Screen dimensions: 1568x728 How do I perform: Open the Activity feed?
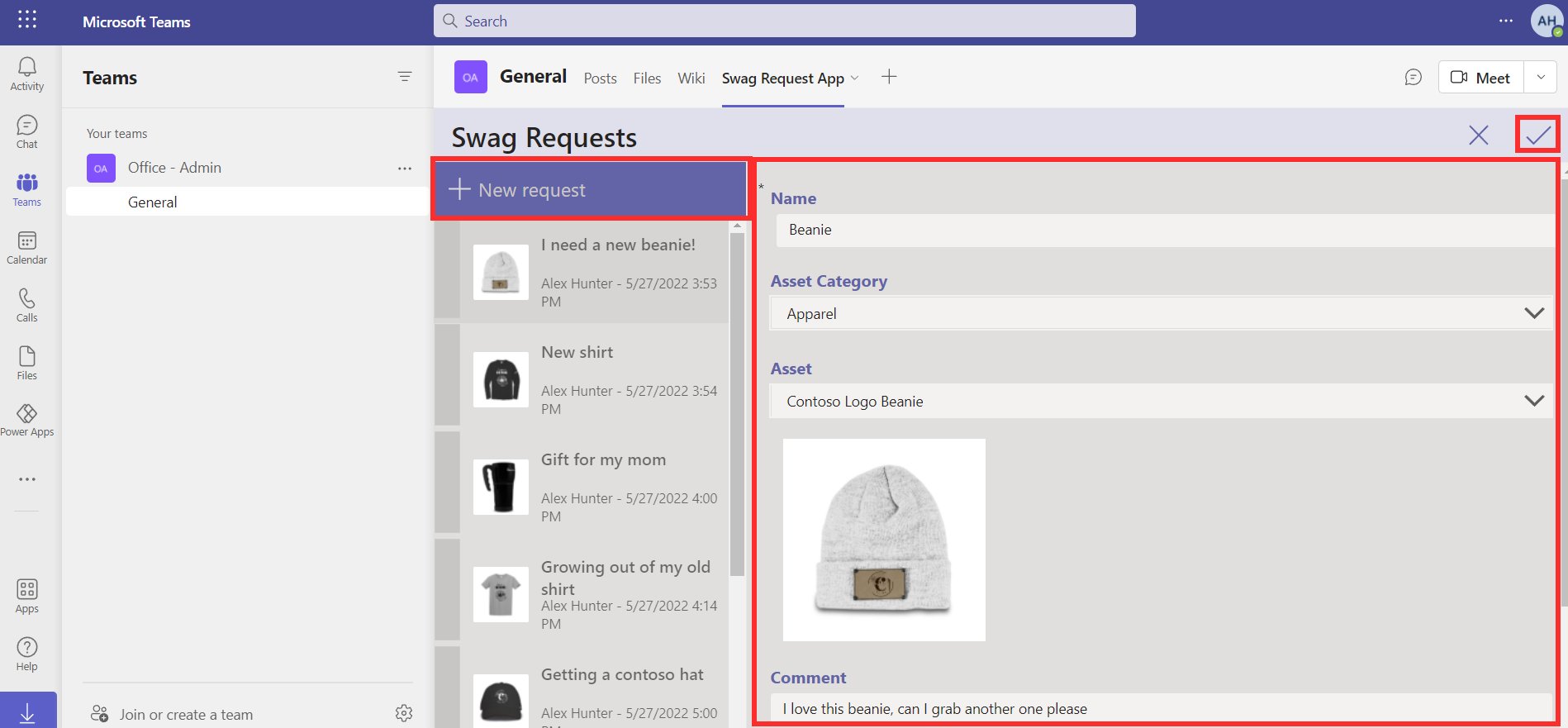(27, 74)
